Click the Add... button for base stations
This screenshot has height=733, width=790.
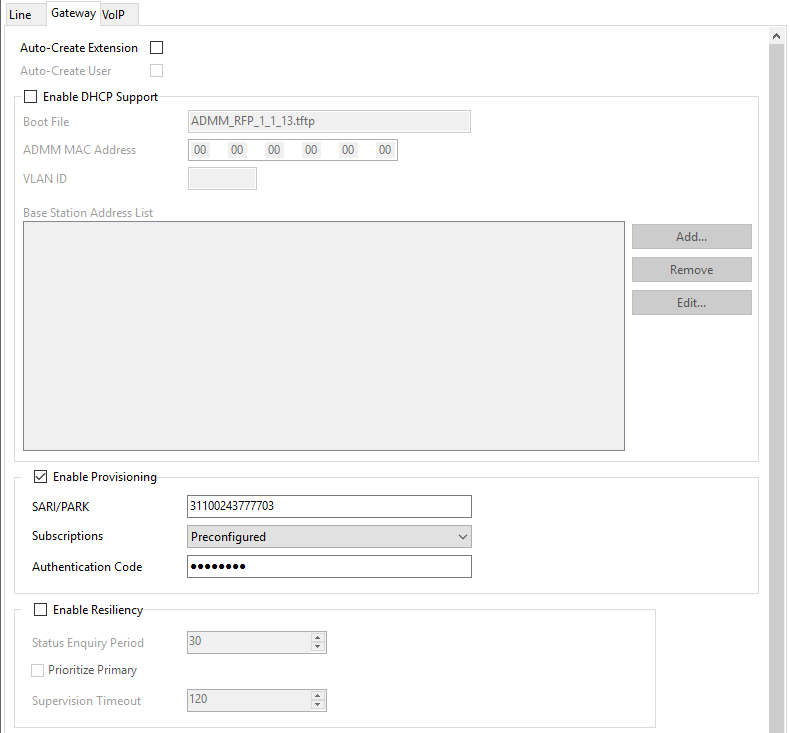pyautogui.click(x=691, y=236)
